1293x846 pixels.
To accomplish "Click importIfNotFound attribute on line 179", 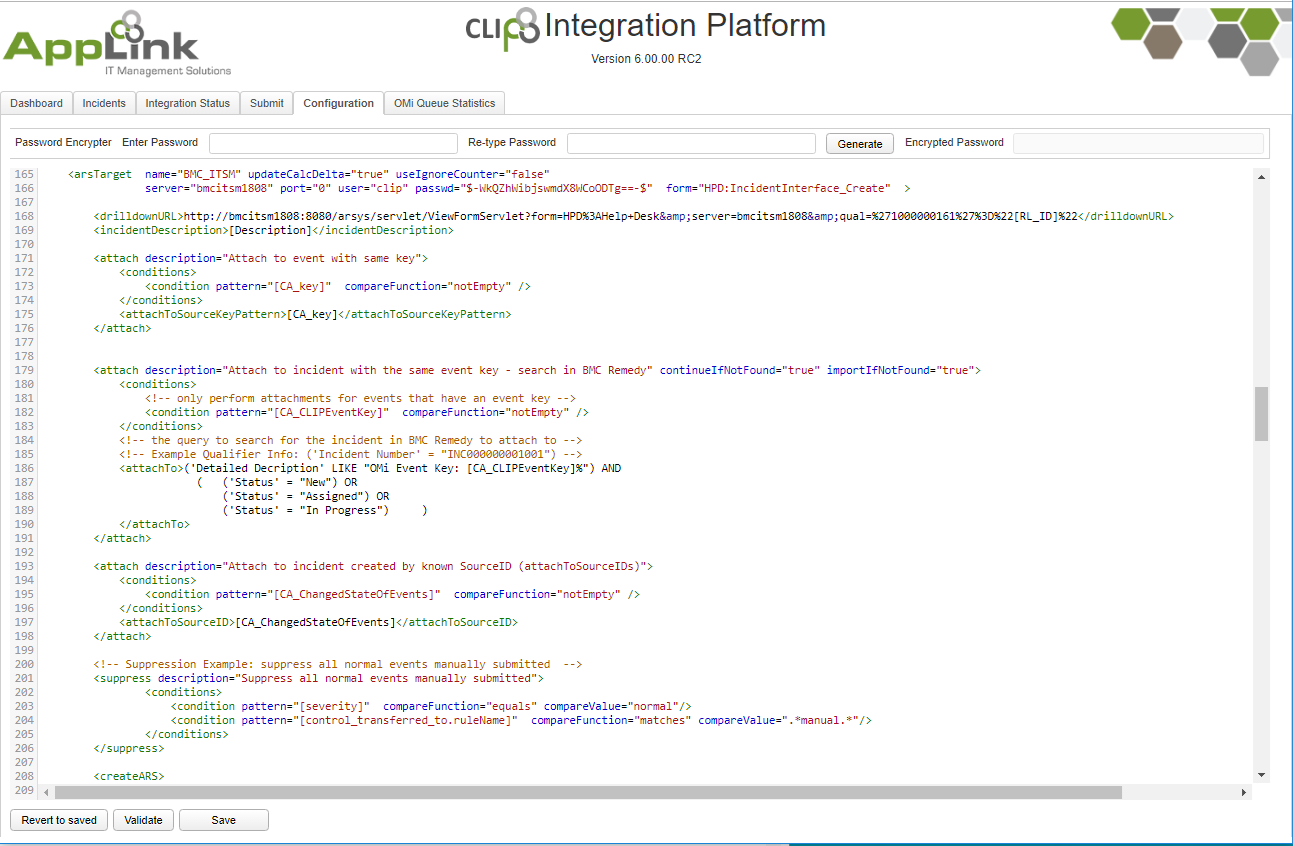I will click(900, 370).
